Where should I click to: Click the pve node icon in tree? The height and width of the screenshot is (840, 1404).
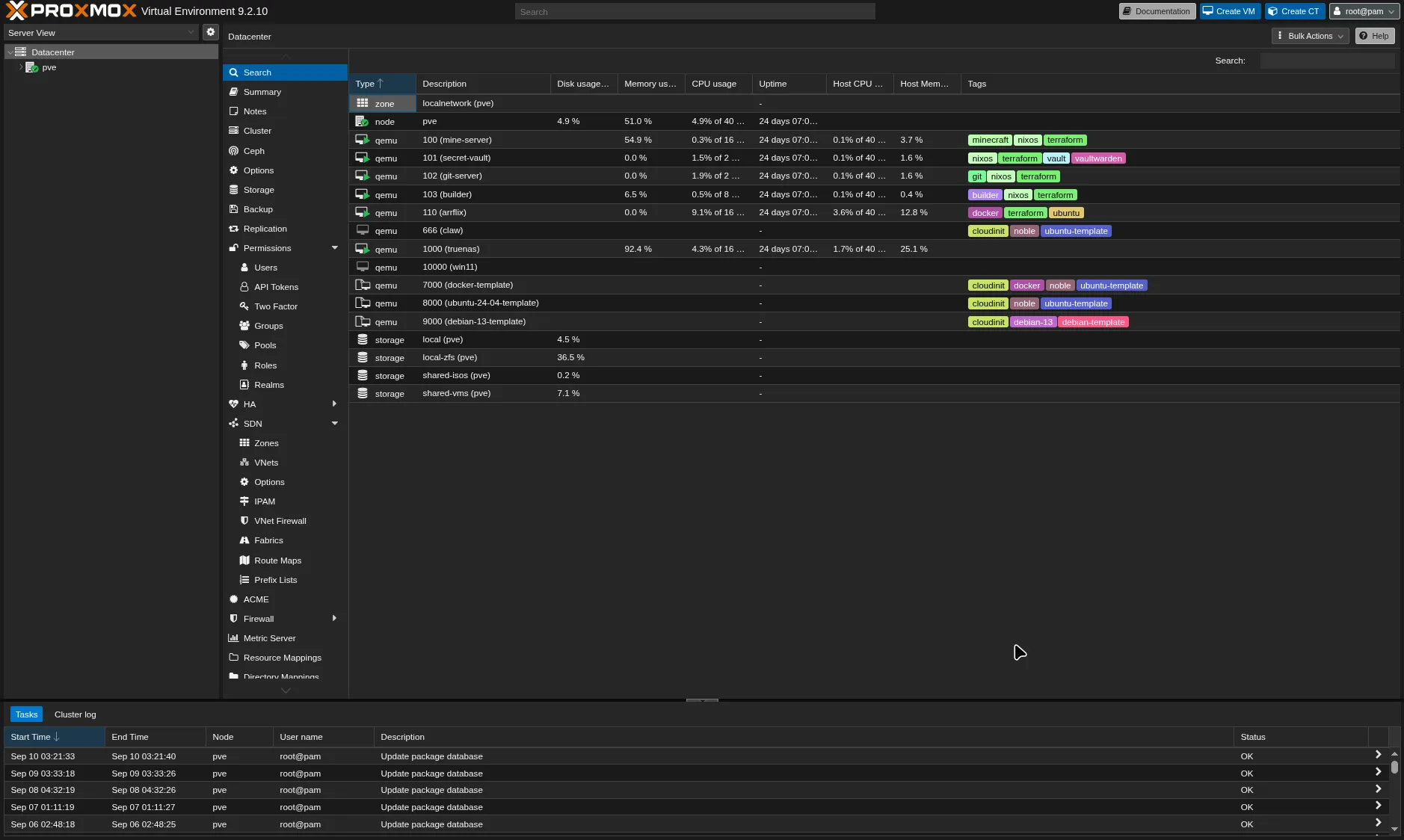(x=31, y=67)
